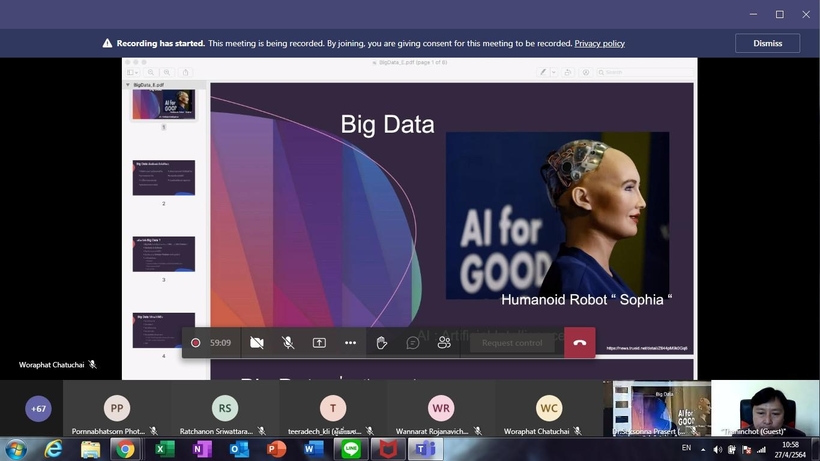Select participant teeradech with T avatar
The height and width of the screenshot is (461, 820).
coord(333,409)
